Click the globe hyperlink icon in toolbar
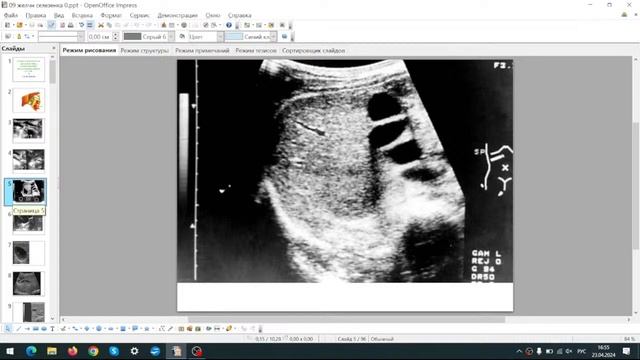 (x=184, y=25)
